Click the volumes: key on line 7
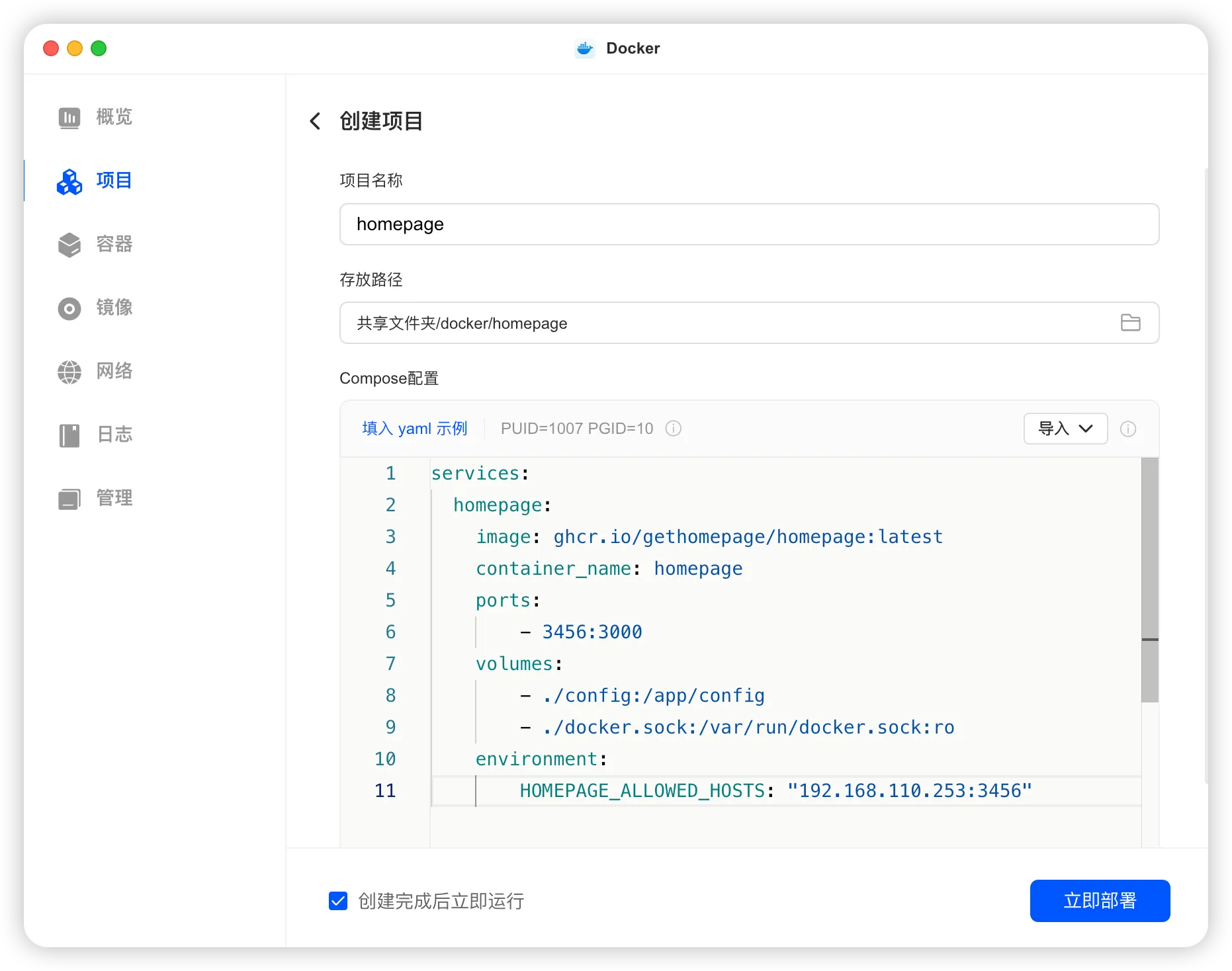Viewport: 1232px width, 971px height. 519,664
